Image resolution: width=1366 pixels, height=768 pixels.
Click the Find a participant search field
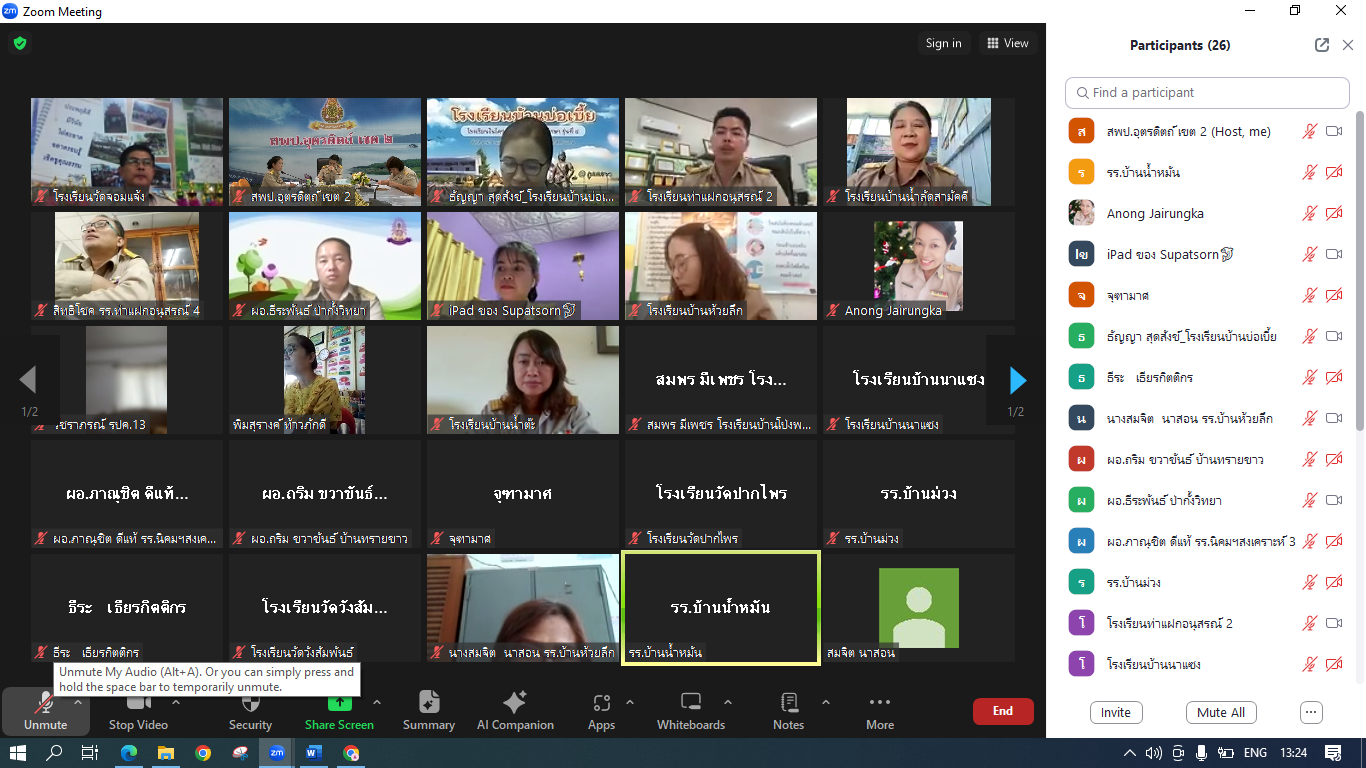tap(1207, 92)
